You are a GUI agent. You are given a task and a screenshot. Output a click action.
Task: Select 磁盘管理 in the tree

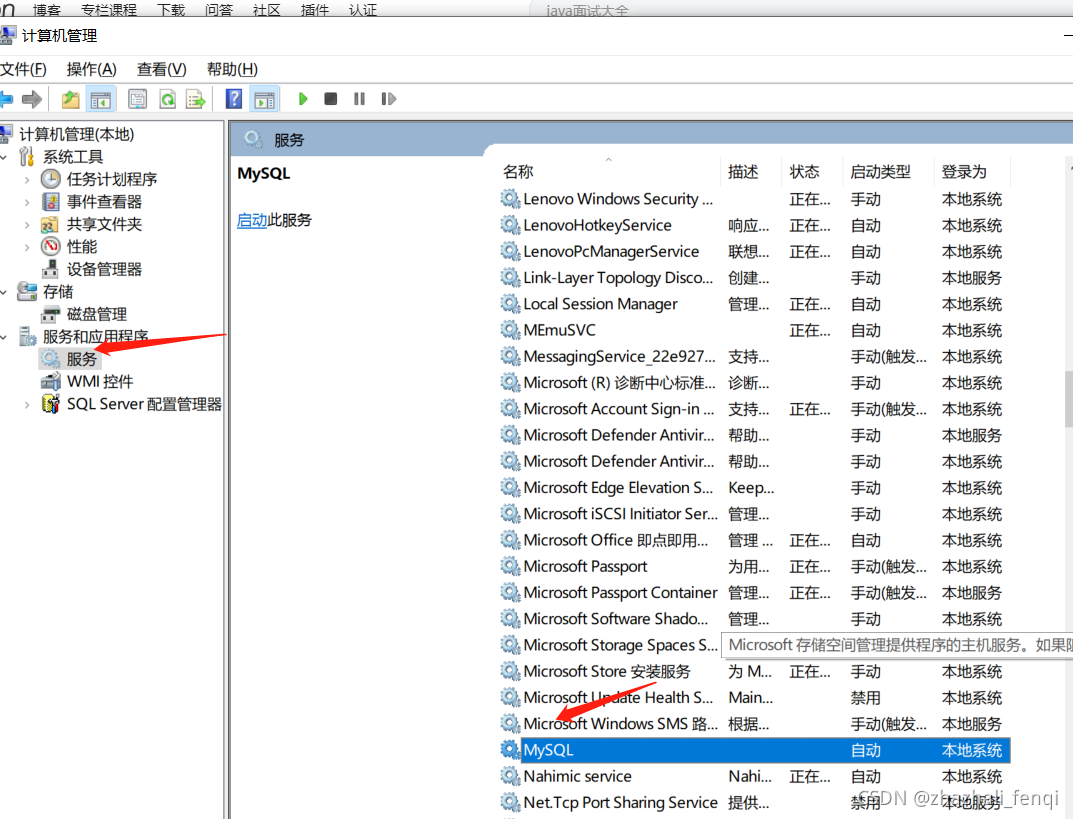[x=96, y=315]
